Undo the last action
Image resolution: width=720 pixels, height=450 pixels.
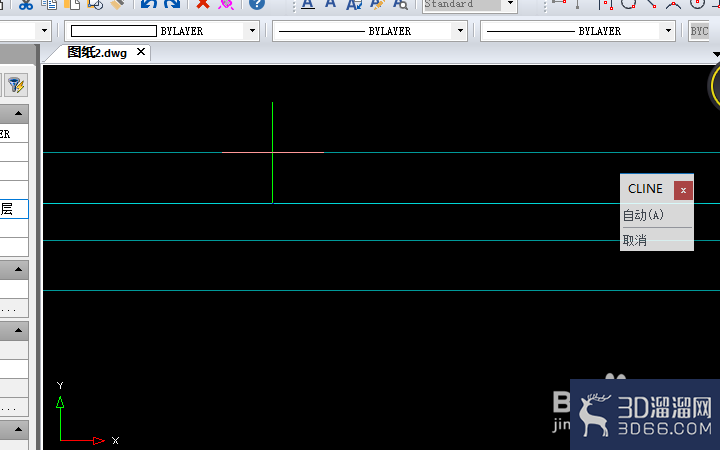(149, 4)
